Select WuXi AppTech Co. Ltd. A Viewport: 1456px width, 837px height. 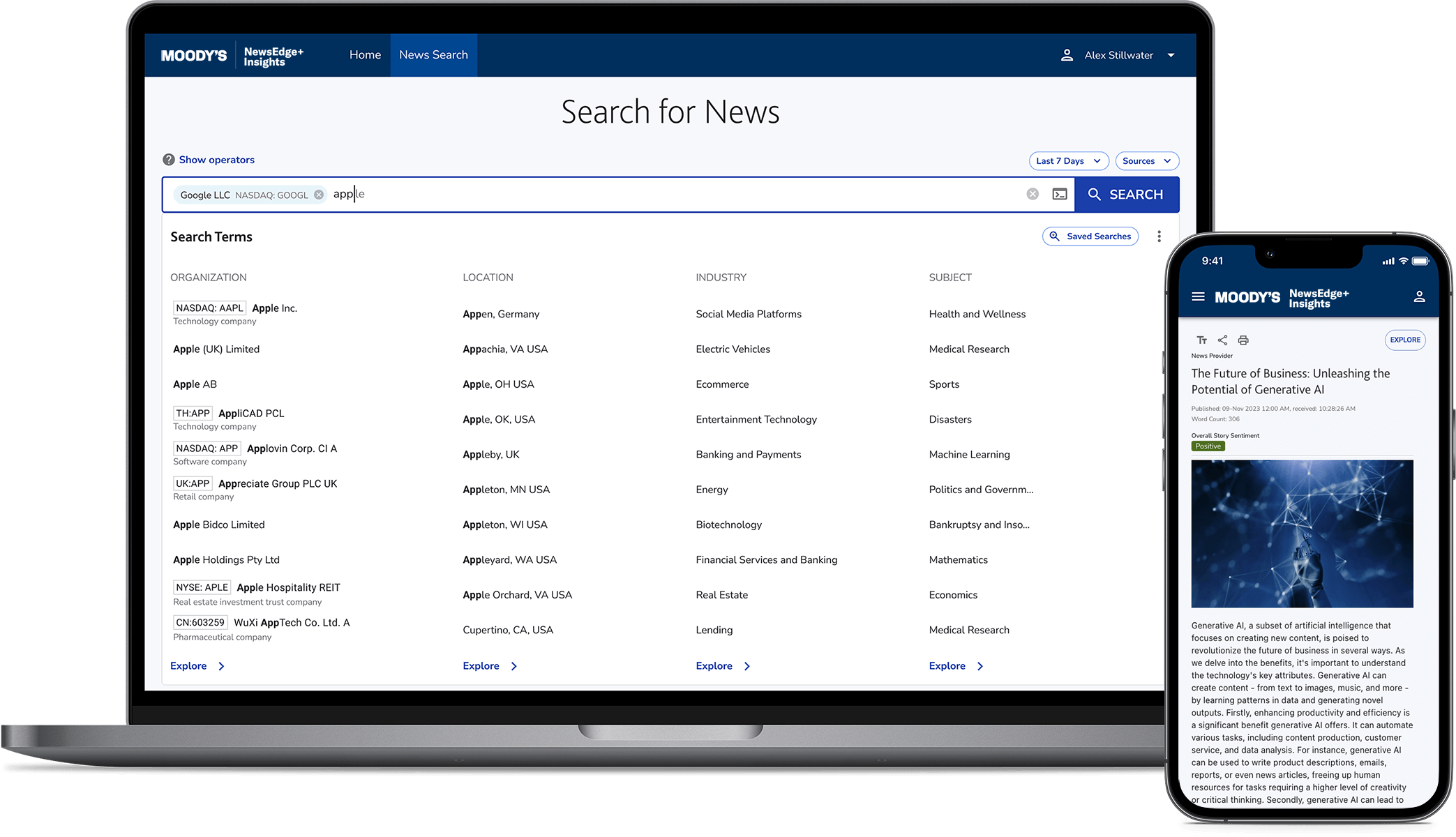coord(262,629)
